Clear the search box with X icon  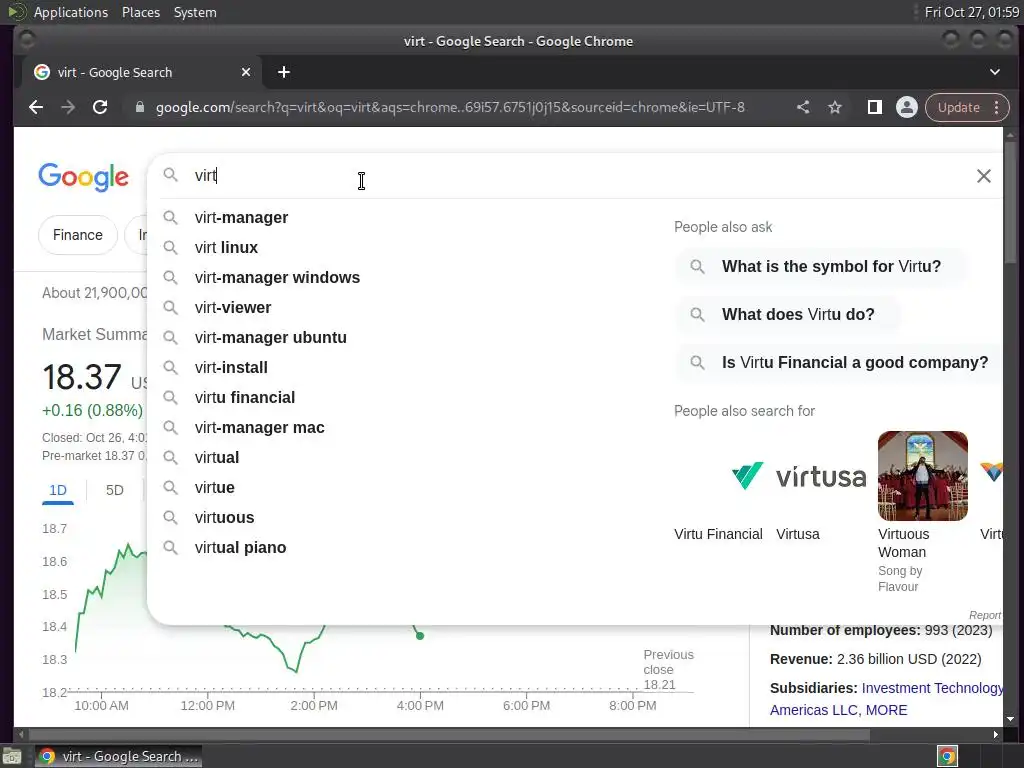pyautogui.click(x=984, y=176)
